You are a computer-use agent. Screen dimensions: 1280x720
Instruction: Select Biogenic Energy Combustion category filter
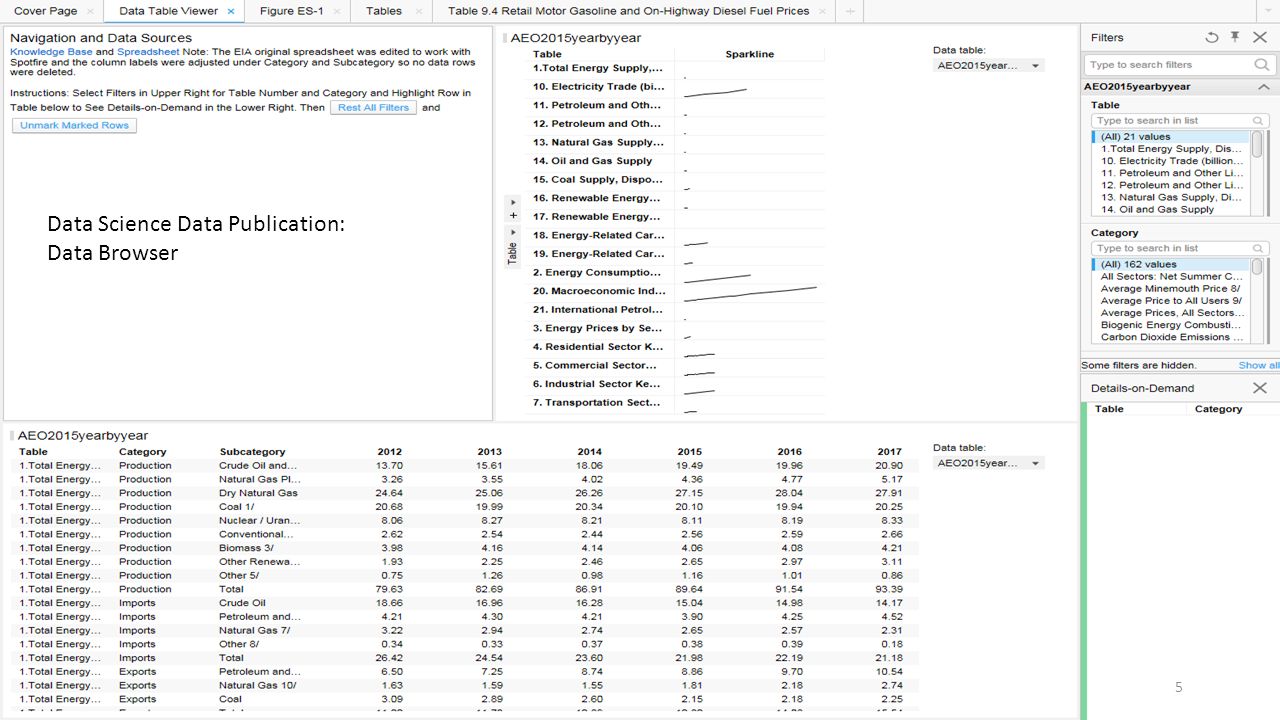pos(1171,325)
